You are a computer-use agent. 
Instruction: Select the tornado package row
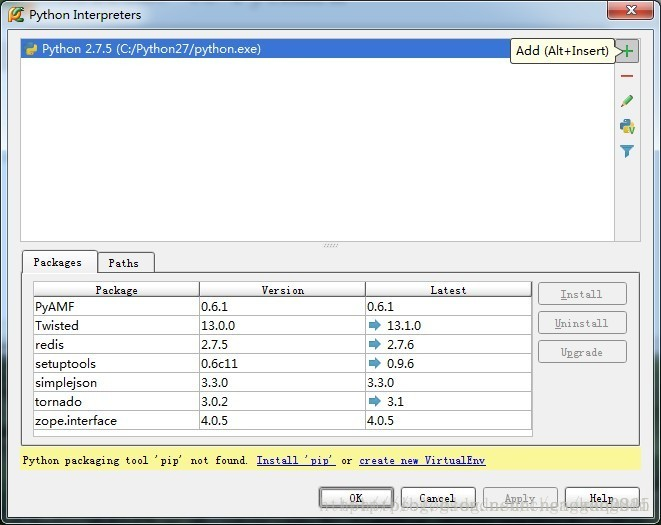pyautogui.click(x=282, y=401)
